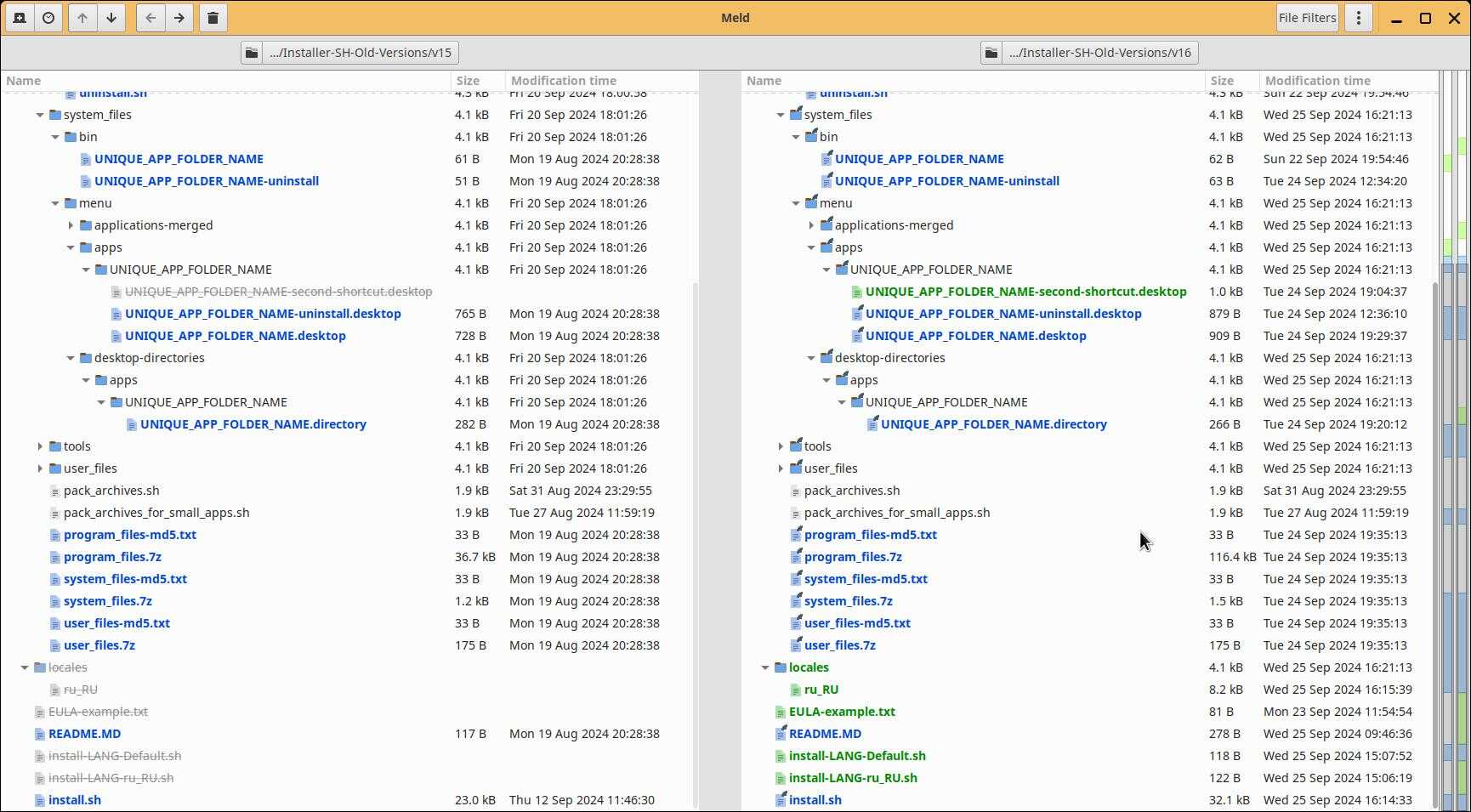Open the three-dot application menu
This screenshot has width=1471, height=812.
tap(1359, 18)
